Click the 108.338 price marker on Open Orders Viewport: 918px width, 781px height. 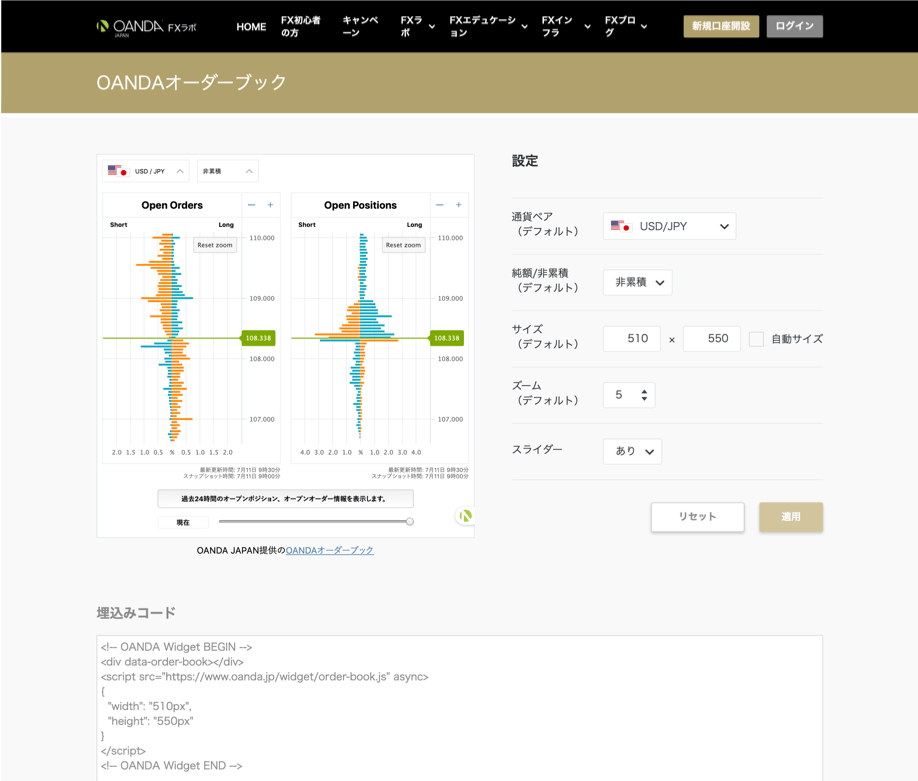point(259,338)
